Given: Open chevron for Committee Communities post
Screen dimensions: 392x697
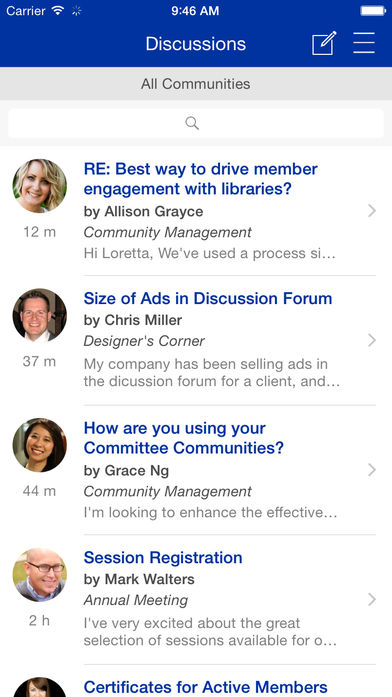Looking at the screenshot, I should tap(372, 470).
